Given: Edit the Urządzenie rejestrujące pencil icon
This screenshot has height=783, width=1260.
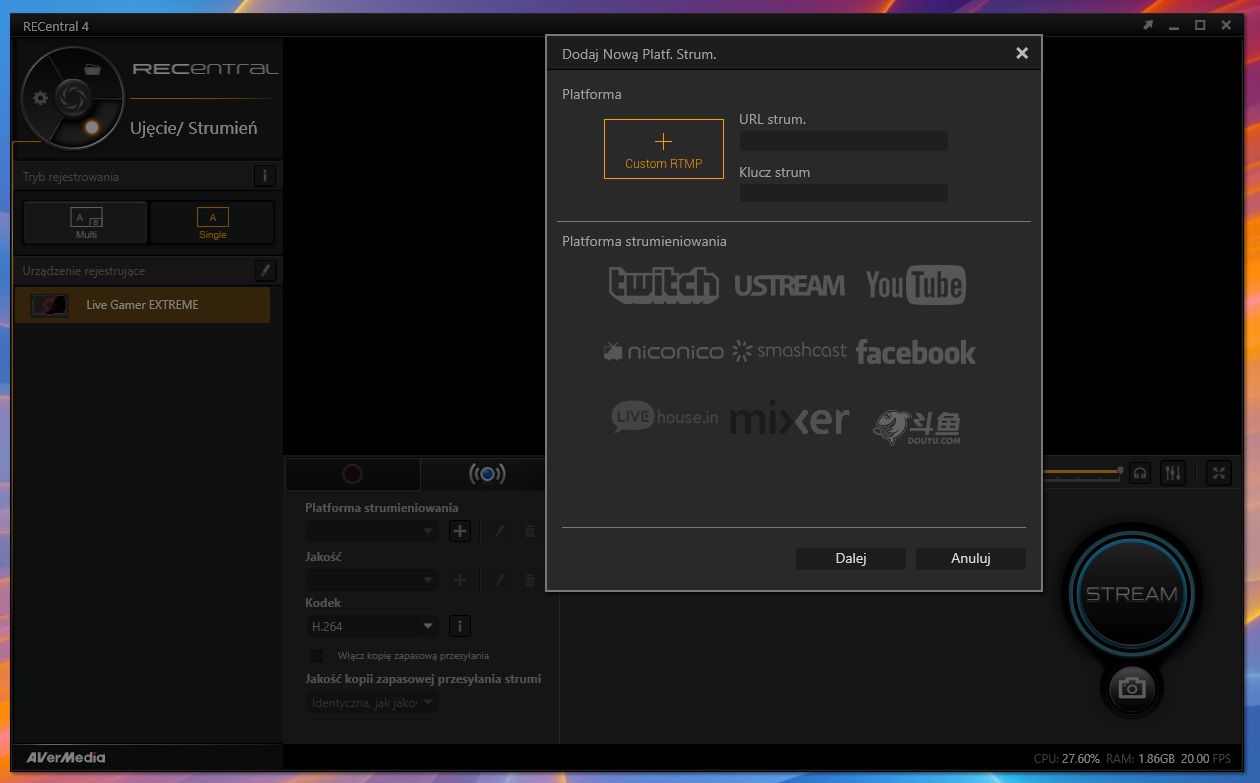Looking at the screenshot, I should [264, 270].
